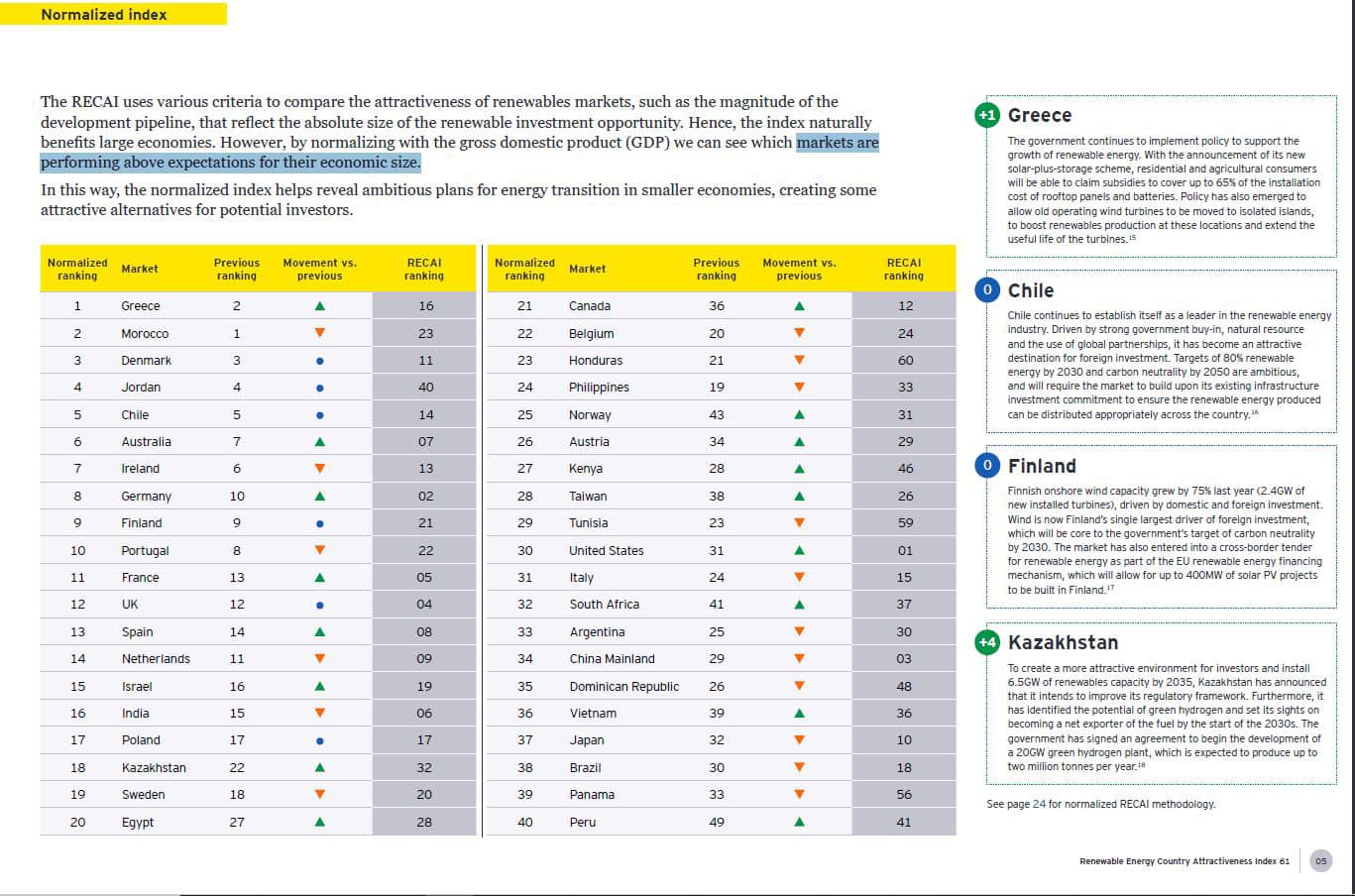Click the right table's 'Movement vs. previous' header

[x=799, y=269]
